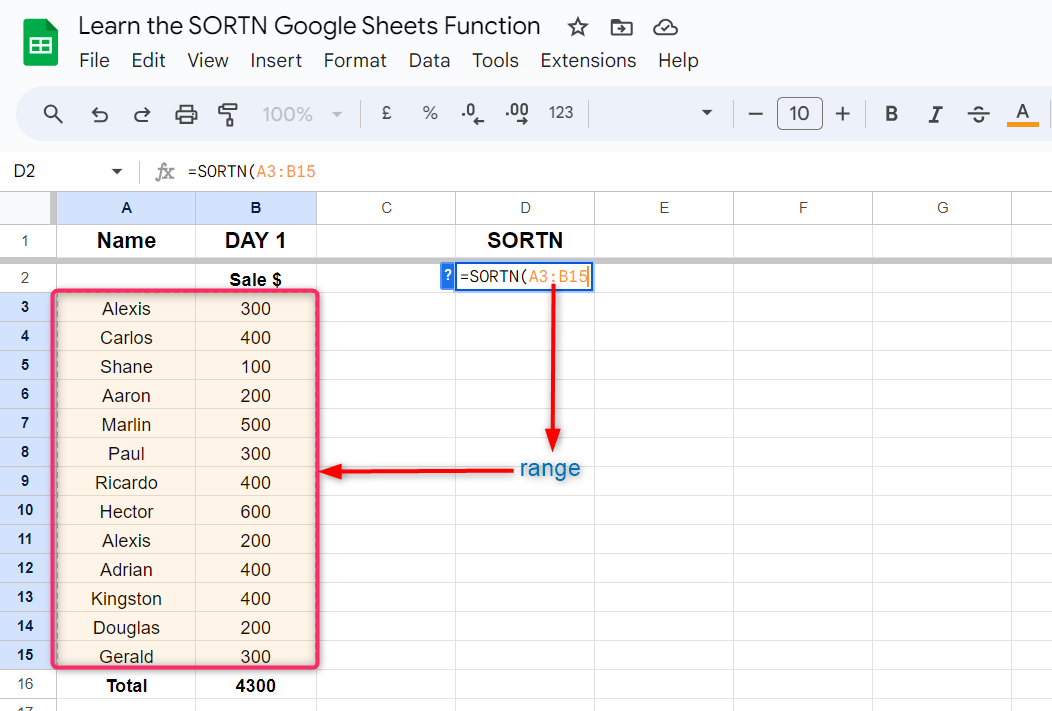This screenshot has height=711, width=1052.
Task: Open the Data menu
Action: tap(429, 60)
